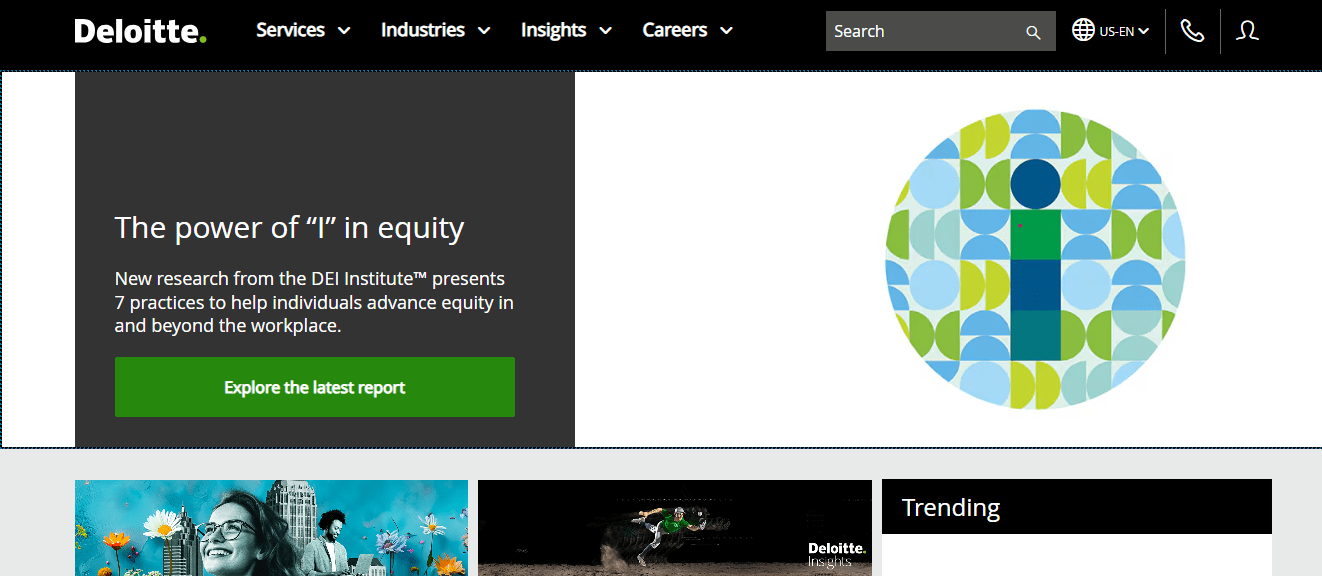
Task: Click the Deloitte logo in the header
Action: click(x=140, y=30)
